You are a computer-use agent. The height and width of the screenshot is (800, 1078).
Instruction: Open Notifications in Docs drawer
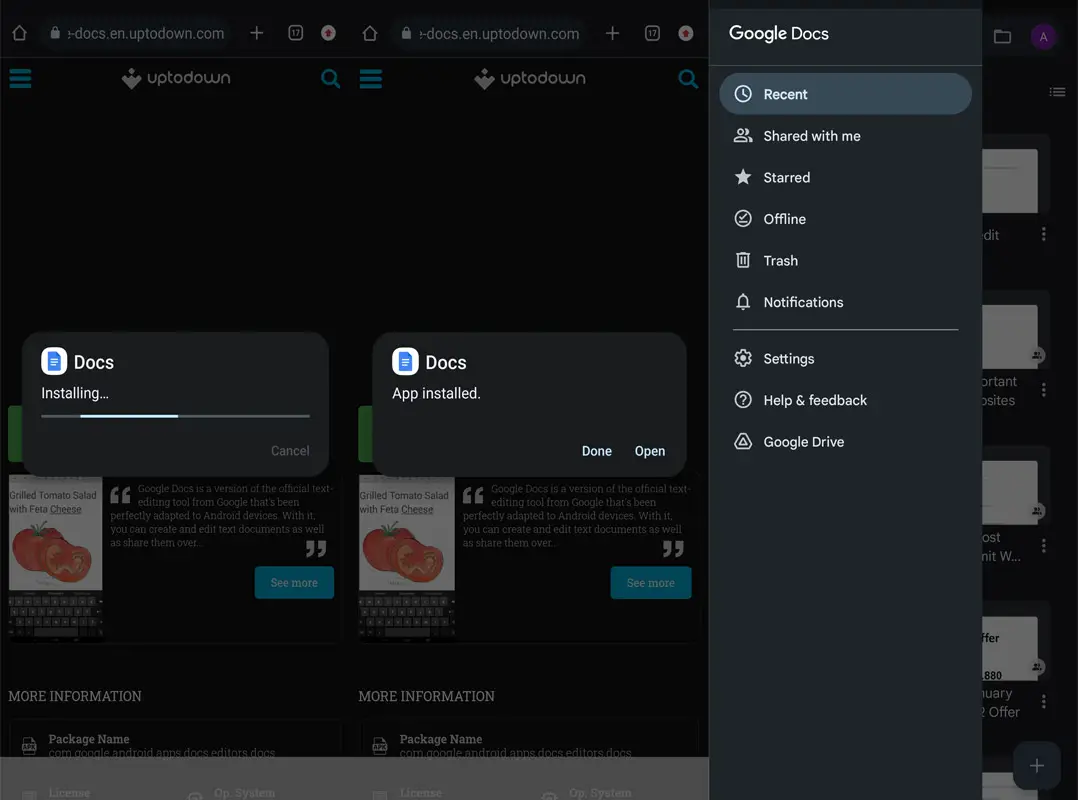(x=846, y=302)
